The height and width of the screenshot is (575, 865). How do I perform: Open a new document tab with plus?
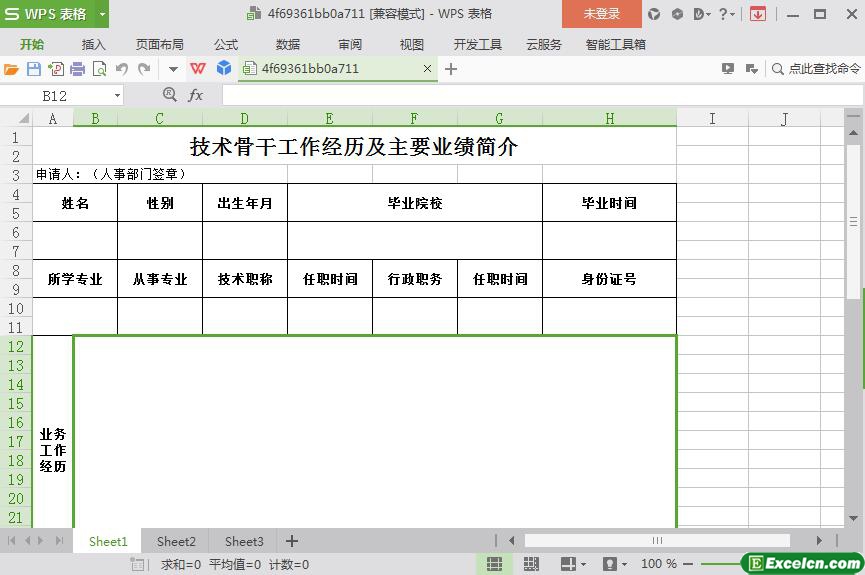click(x=451, y=69)
